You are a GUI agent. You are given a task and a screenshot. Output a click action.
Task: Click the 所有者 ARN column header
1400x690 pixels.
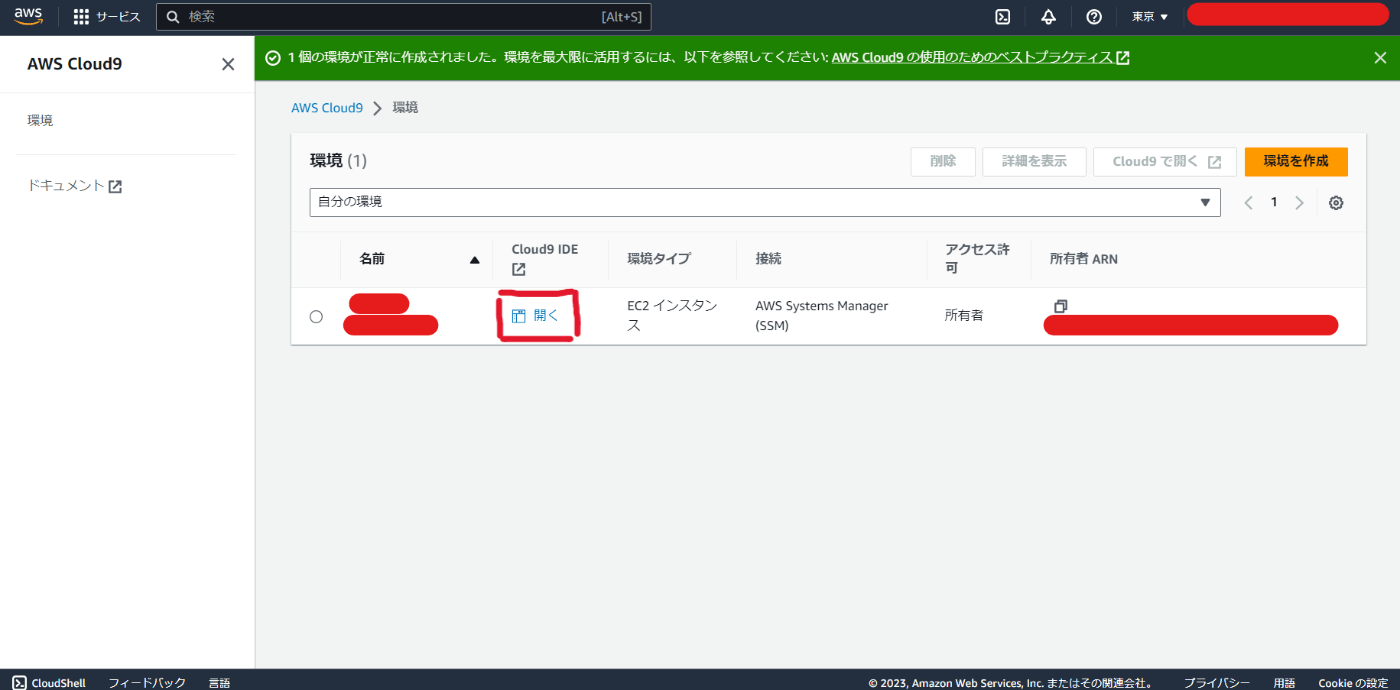(x=1084, y=259)
